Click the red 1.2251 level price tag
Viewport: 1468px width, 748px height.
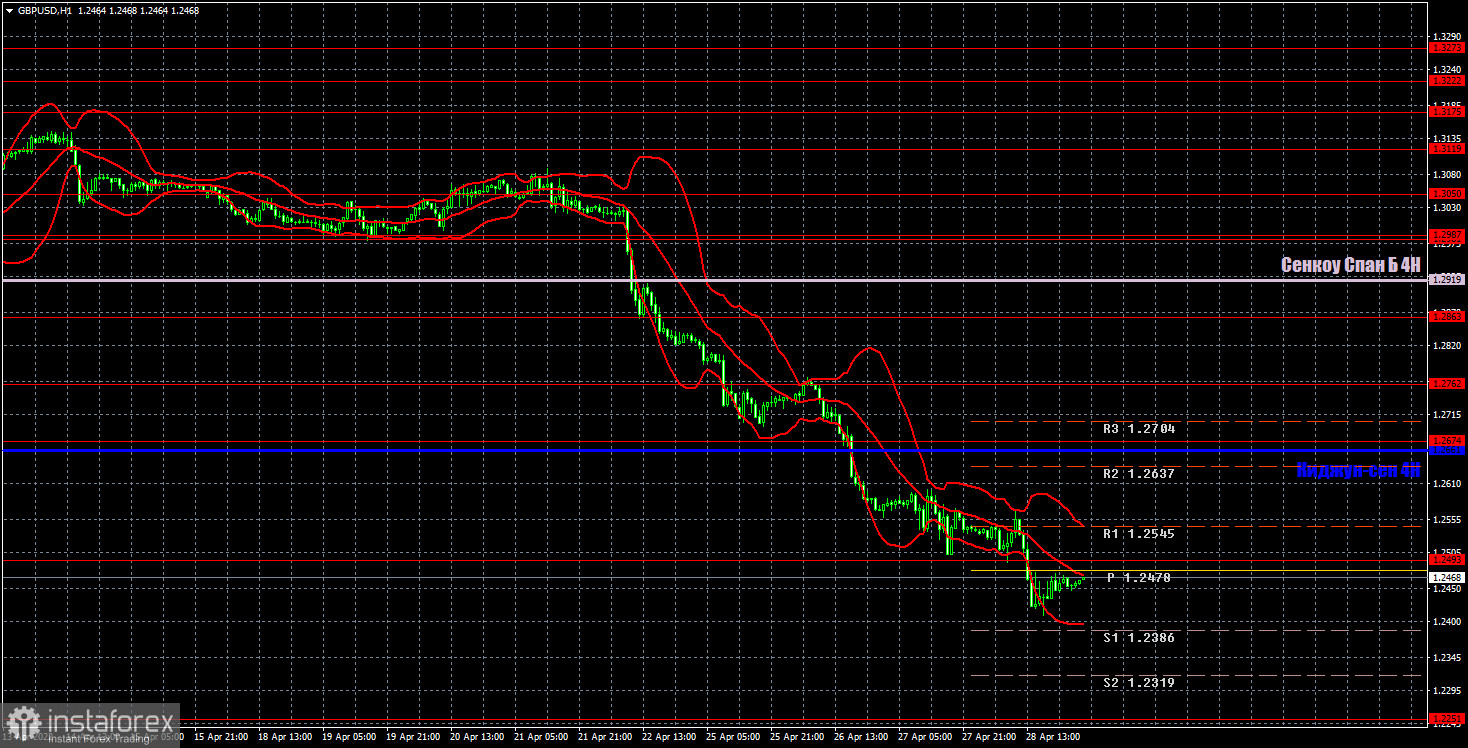pyautogui.click(x=1446, y=718)
